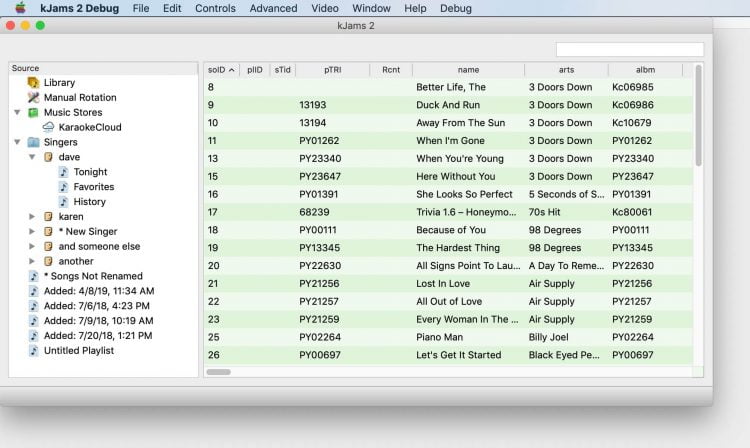Click the 'Billy Joel' artist cell
Viewport: 750px width, 448px height.
pyautogui.click(x=548, y=337)
